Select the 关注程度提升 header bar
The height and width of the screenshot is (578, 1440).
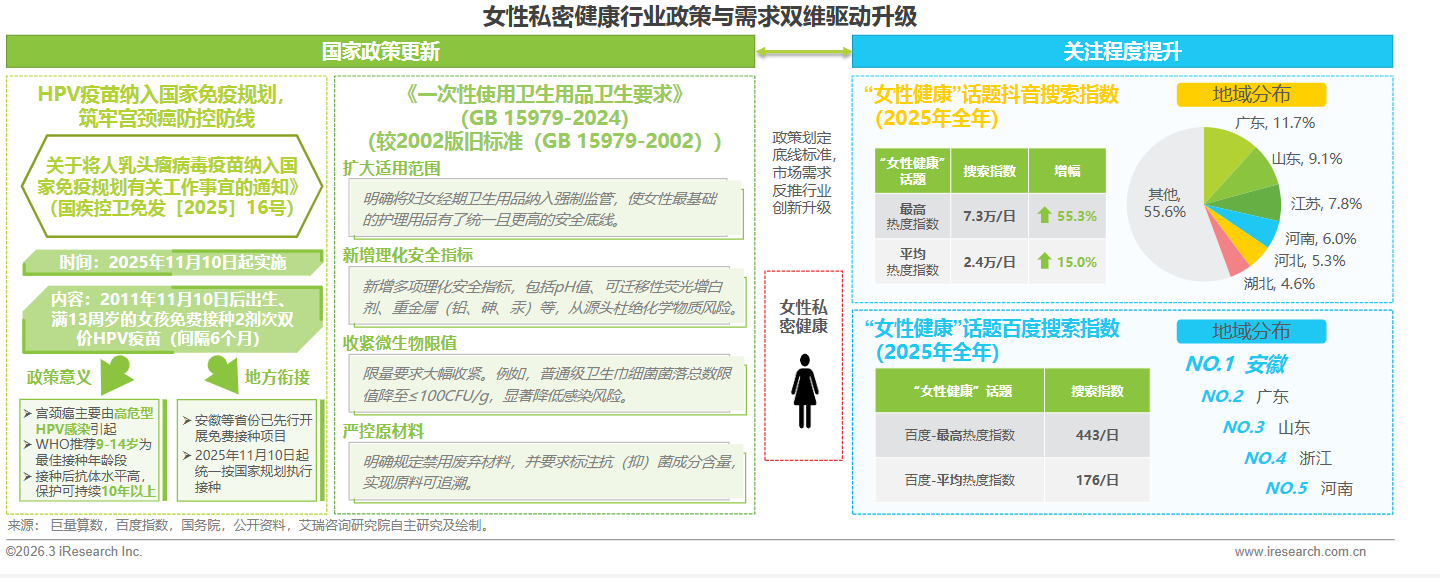tap(1121, 52)
